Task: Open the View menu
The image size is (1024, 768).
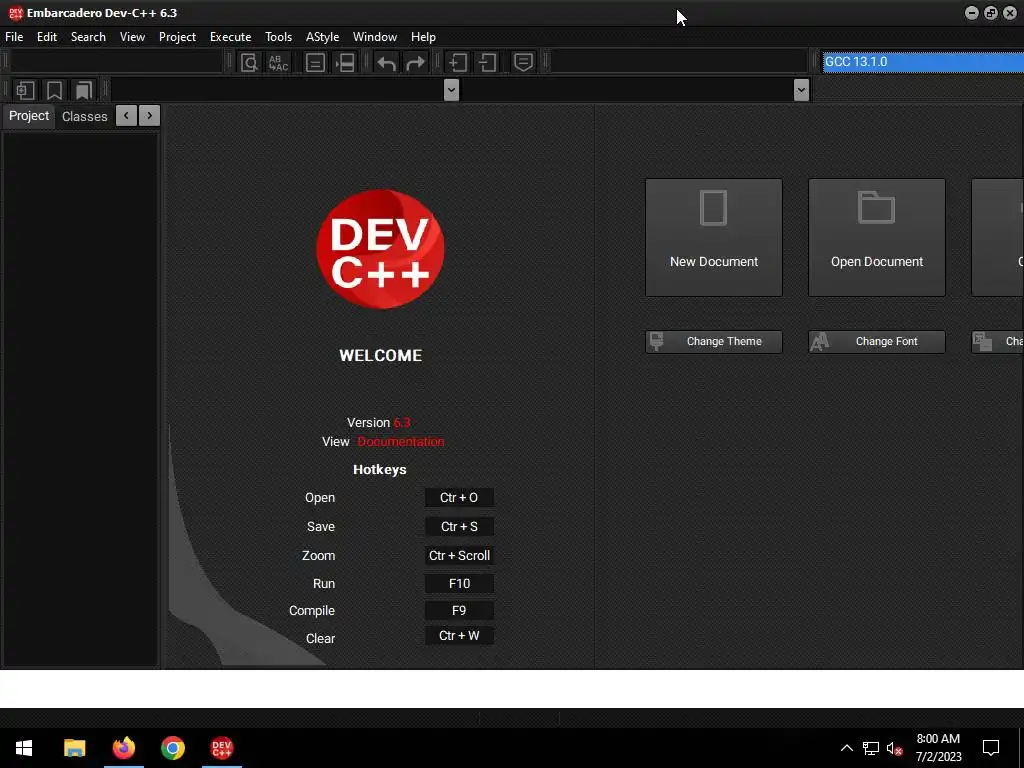Action: [133, 37]
